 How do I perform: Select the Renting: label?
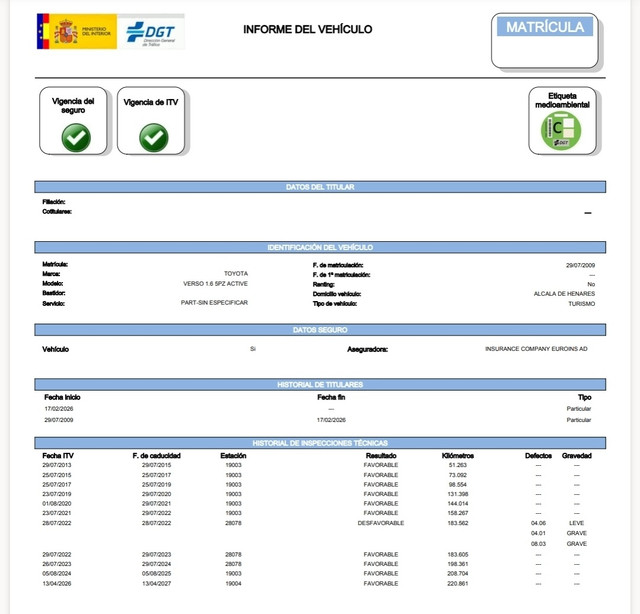[324, 285]
